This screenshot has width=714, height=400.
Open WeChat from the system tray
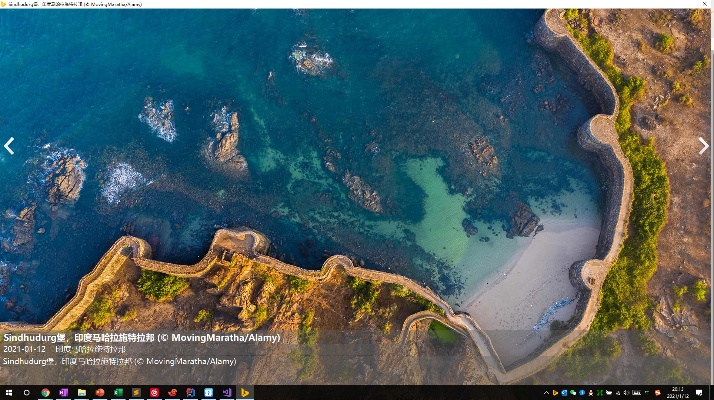pyautogui.click(x=572, y=393)
